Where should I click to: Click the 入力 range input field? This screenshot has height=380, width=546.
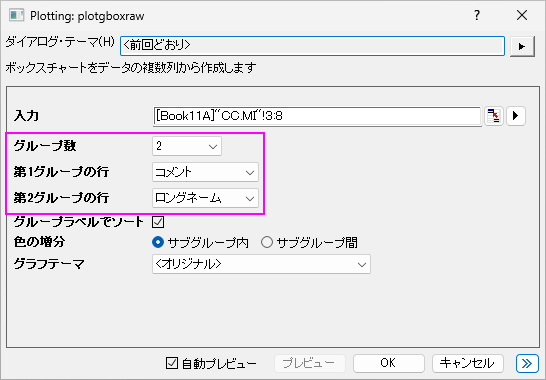coord(317,116)
